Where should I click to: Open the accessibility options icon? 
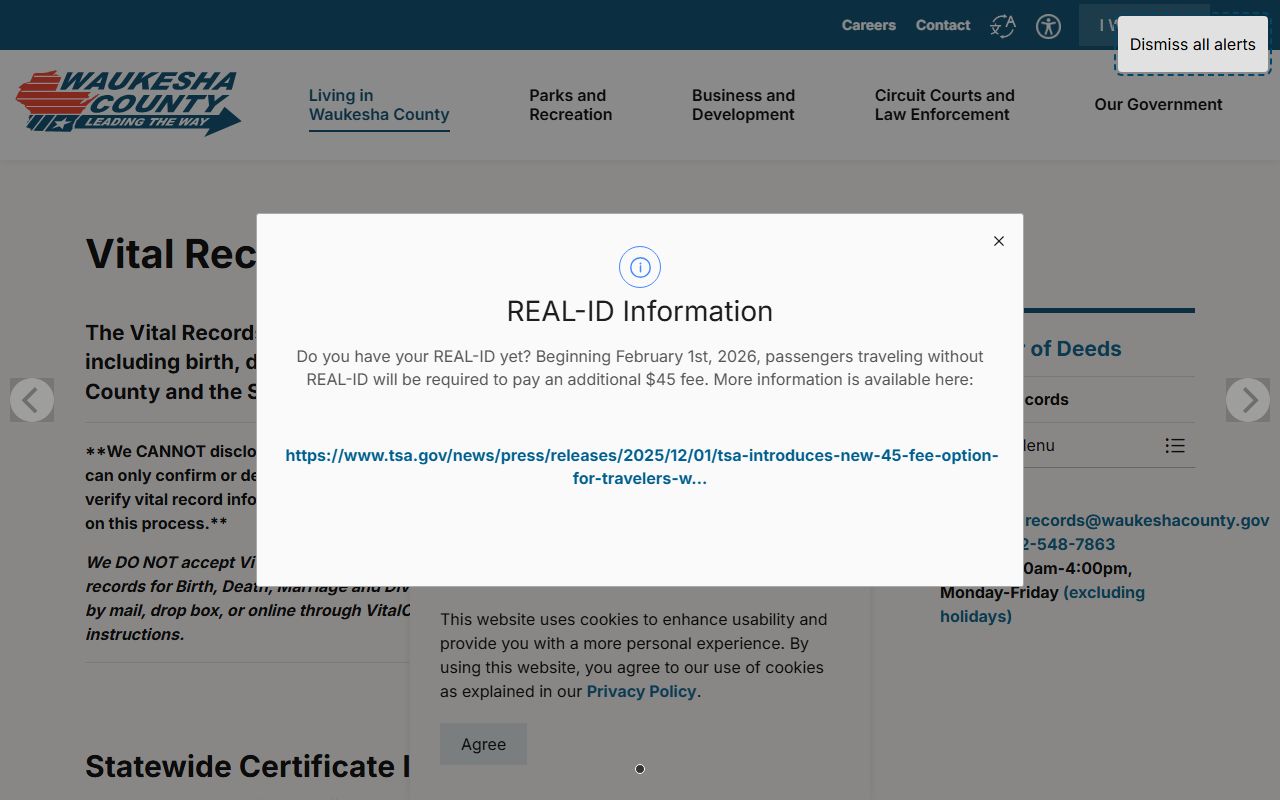pos(1048,26)
